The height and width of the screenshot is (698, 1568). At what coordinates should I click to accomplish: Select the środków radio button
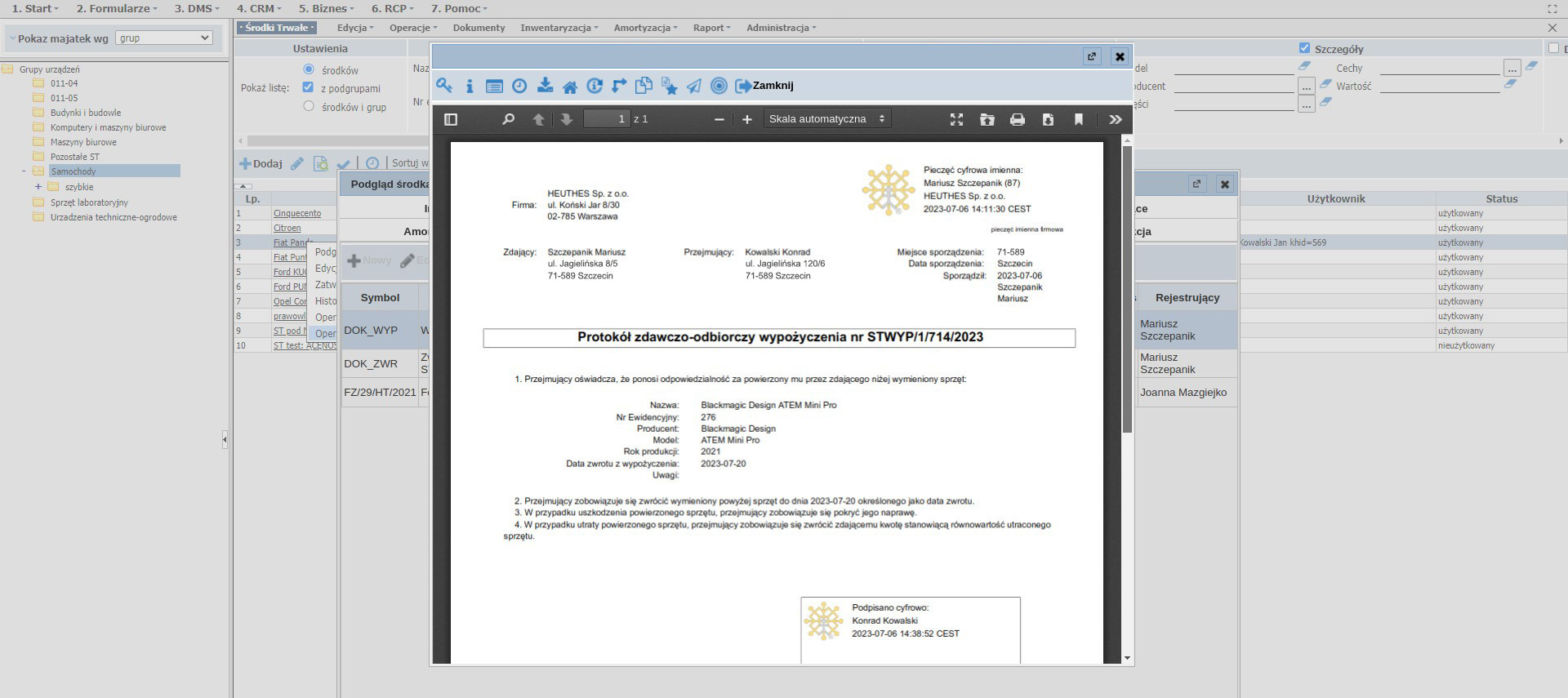click(309, 69)
